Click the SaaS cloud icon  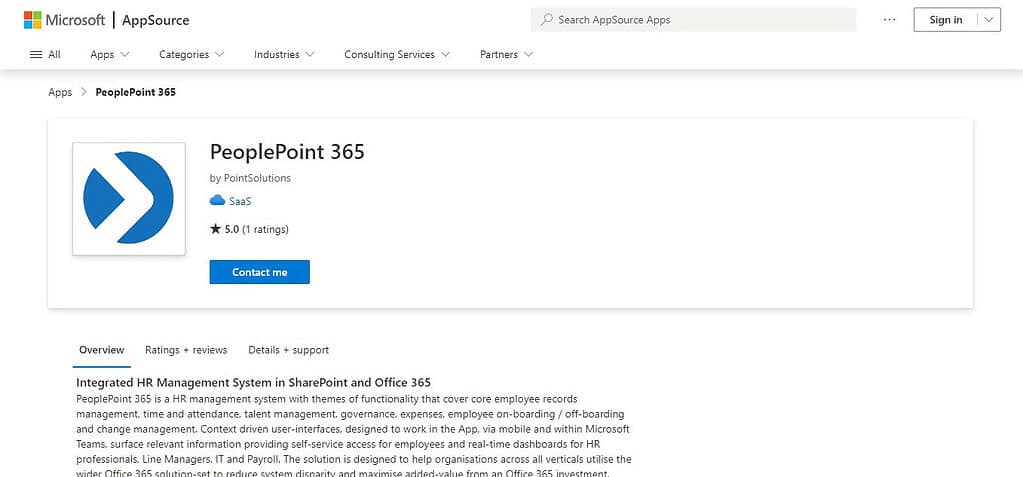[x=217, y=201]
